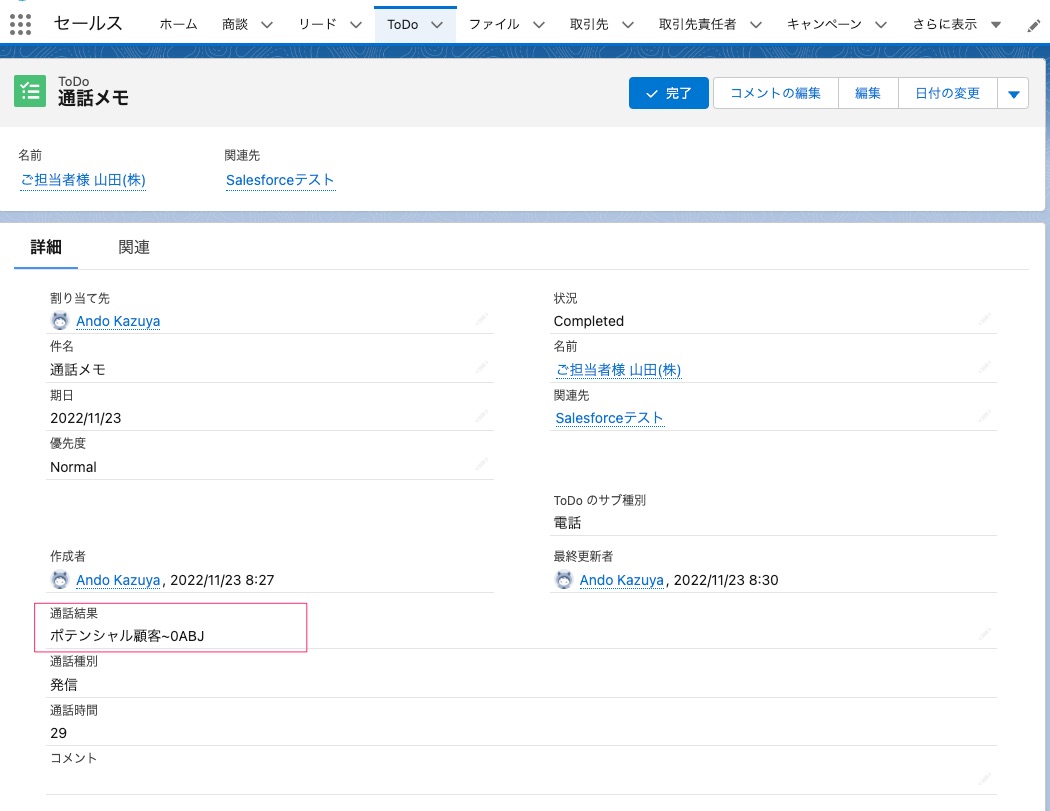Open more actions dropdown beside 日付の変更
Screen dimensions: 1050x811
pyautogui.click(x=1013, y=93)
